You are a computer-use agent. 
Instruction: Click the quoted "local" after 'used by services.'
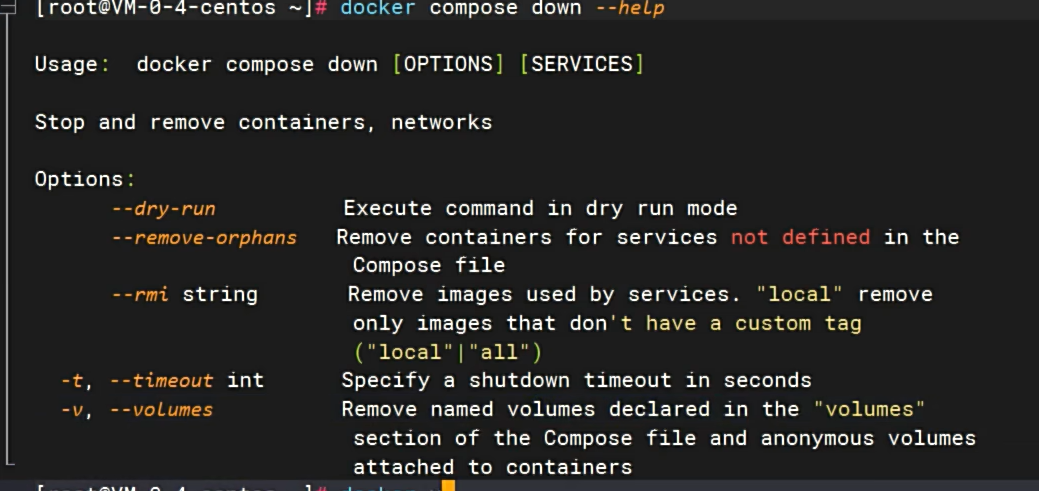[799, 294]
